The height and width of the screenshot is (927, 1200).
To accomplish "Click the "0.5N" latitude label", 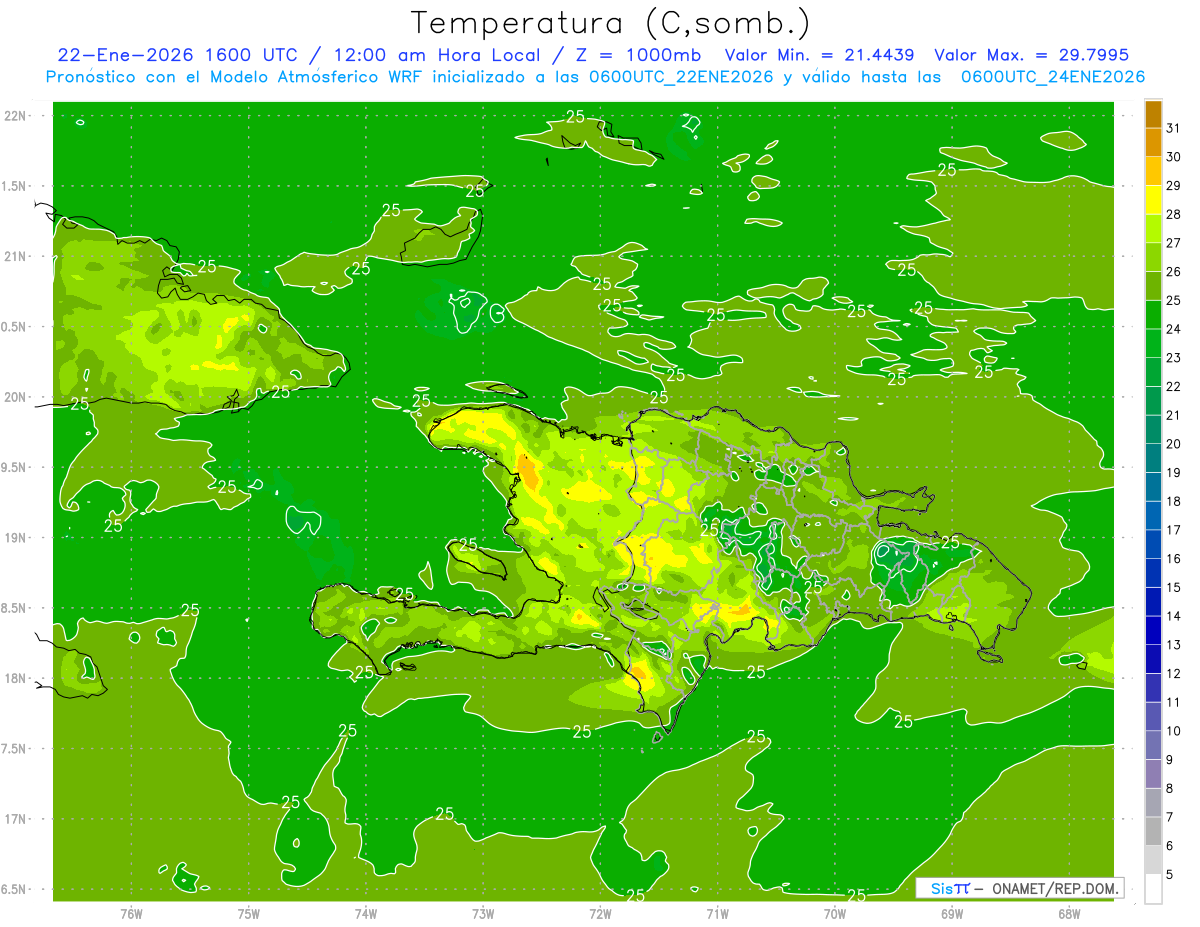I will point(14,327).
